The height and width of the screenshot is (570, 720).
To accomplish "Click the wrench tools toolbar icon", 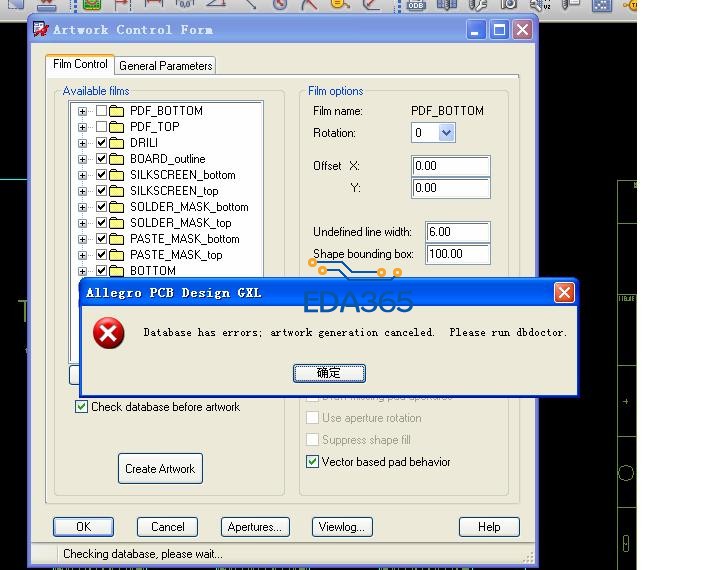I will pyautogui.click(x=477, y=5).
